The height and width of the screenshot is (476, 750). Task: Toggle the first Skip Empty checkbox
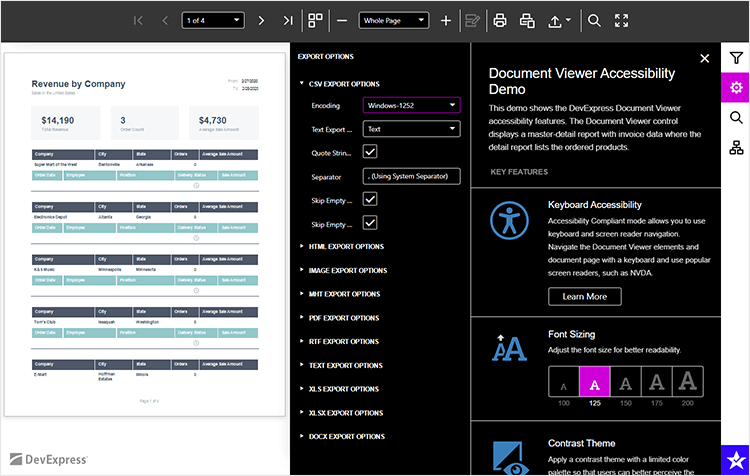(x=370, y=199)
